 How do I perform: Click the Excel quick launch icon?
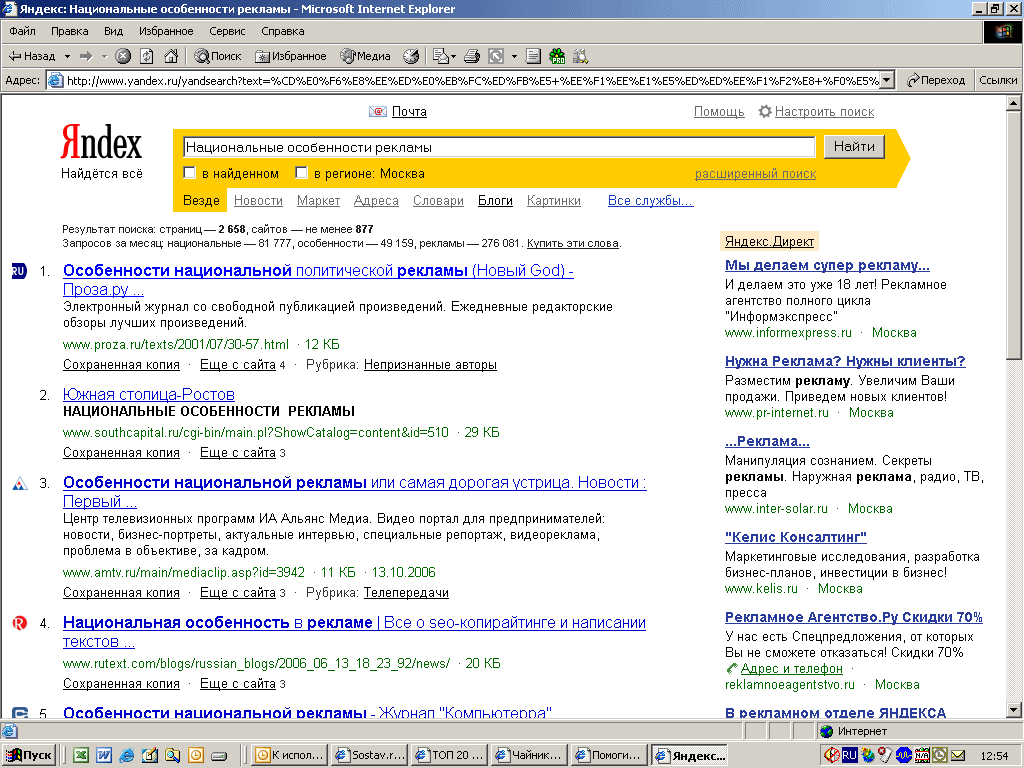[81, 755]
